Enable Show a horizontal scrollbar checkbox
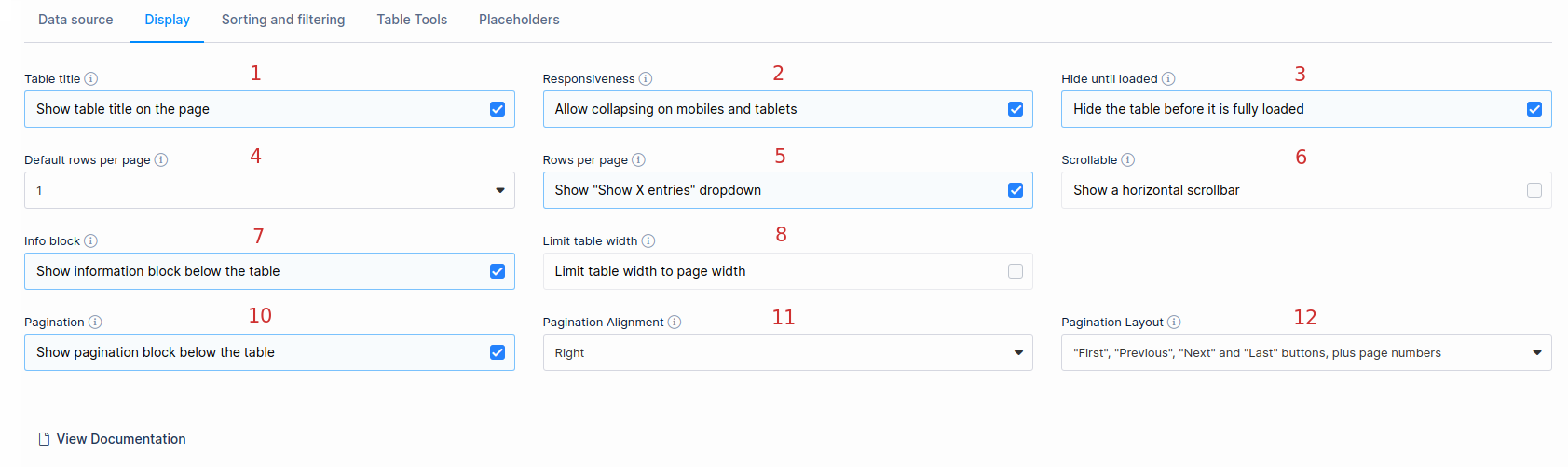The width and height of the screenshot is (1568, 467). (1534, 190)
